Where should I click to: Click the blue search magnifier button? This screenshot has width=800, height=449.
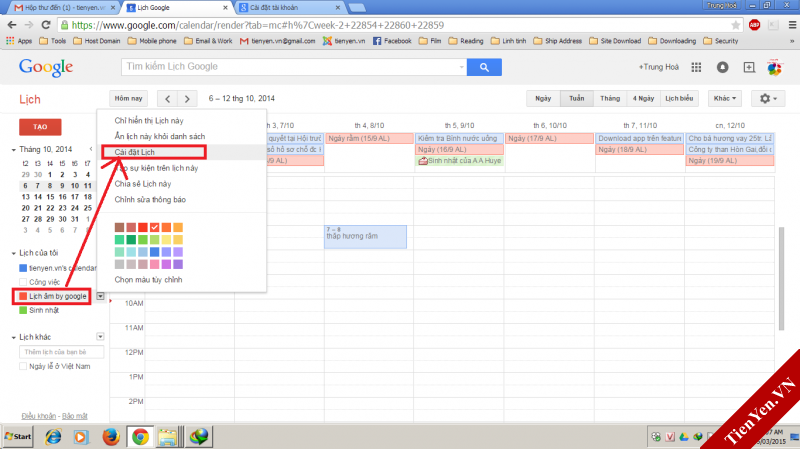tap(484, 67)
